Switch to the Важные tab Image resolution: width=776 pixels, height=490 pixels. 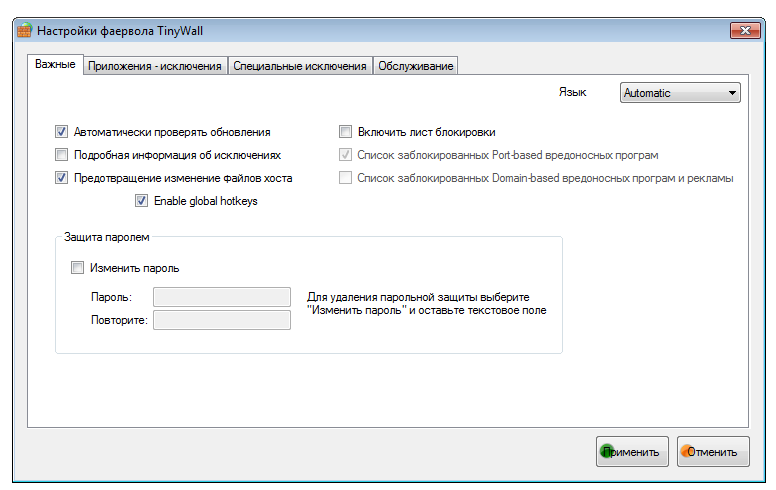coord(55,64)
